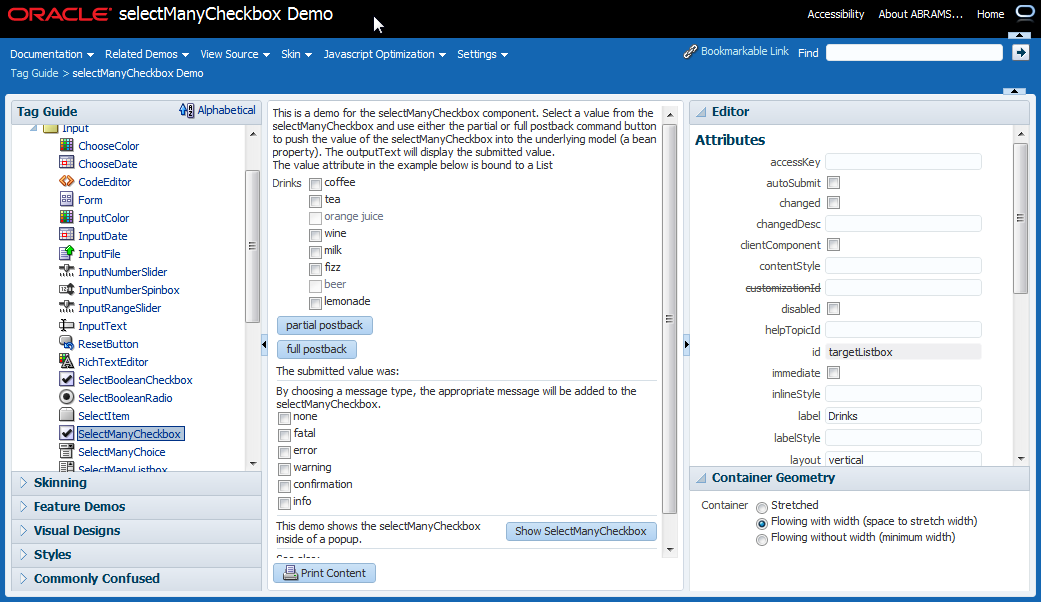This screenshot has width=1041, height=602.
Task: Click the InputRangeSlider icon
Action: 66,307
